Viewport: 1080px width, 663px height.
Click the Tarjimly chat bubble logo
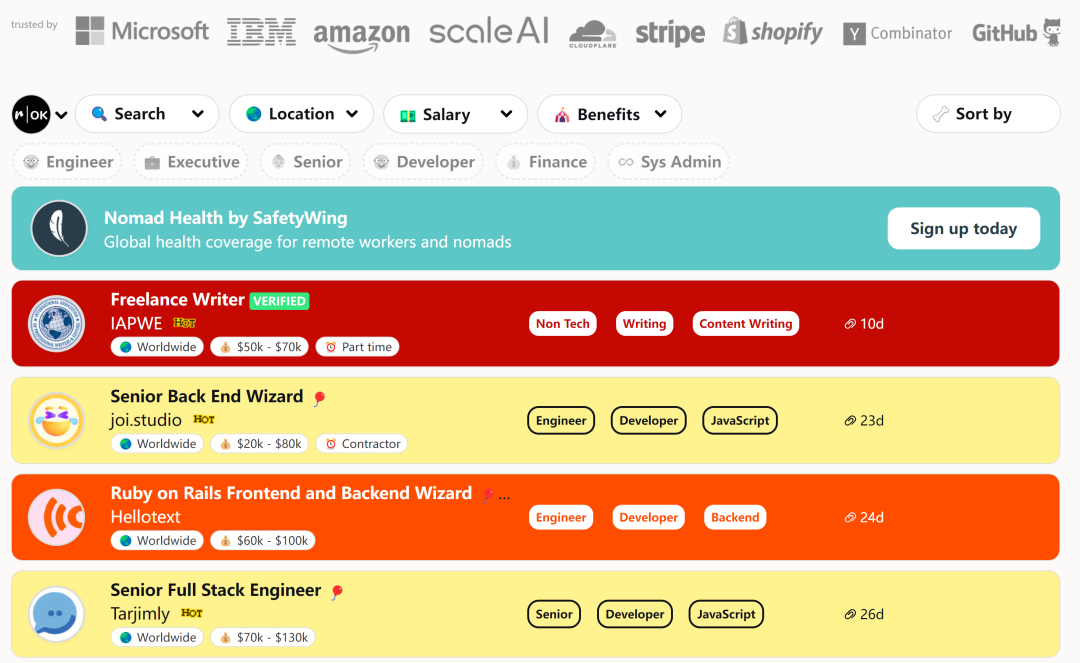coord(56,614)
